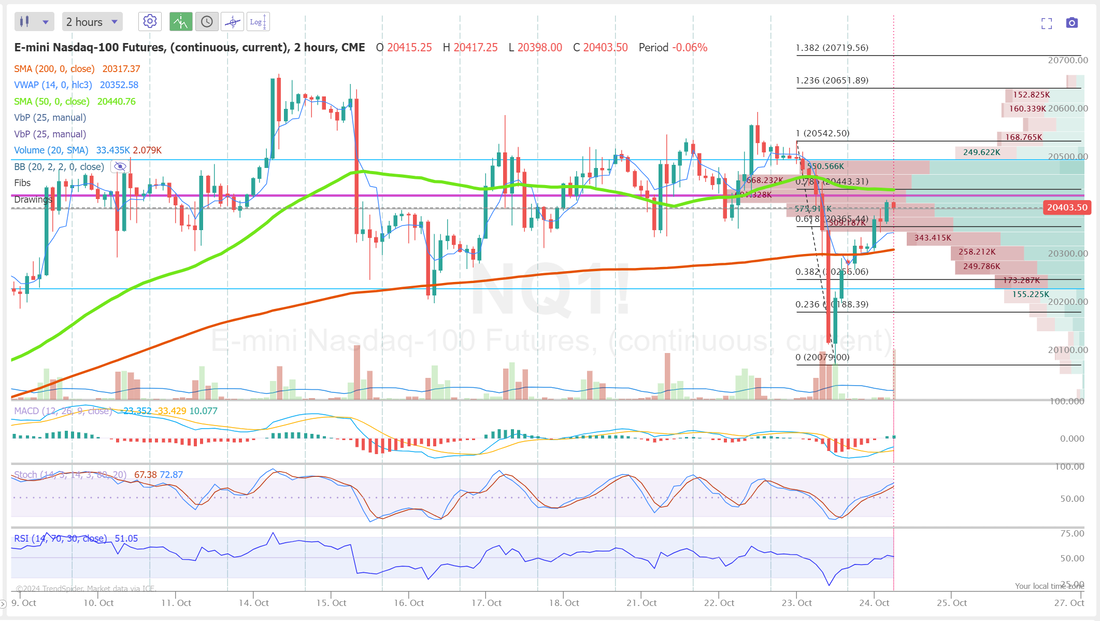The width and height of the screenshot is (1100, 621).
Task: Toggle visibility eye beside the BB indicator
Action: point(120,167)
